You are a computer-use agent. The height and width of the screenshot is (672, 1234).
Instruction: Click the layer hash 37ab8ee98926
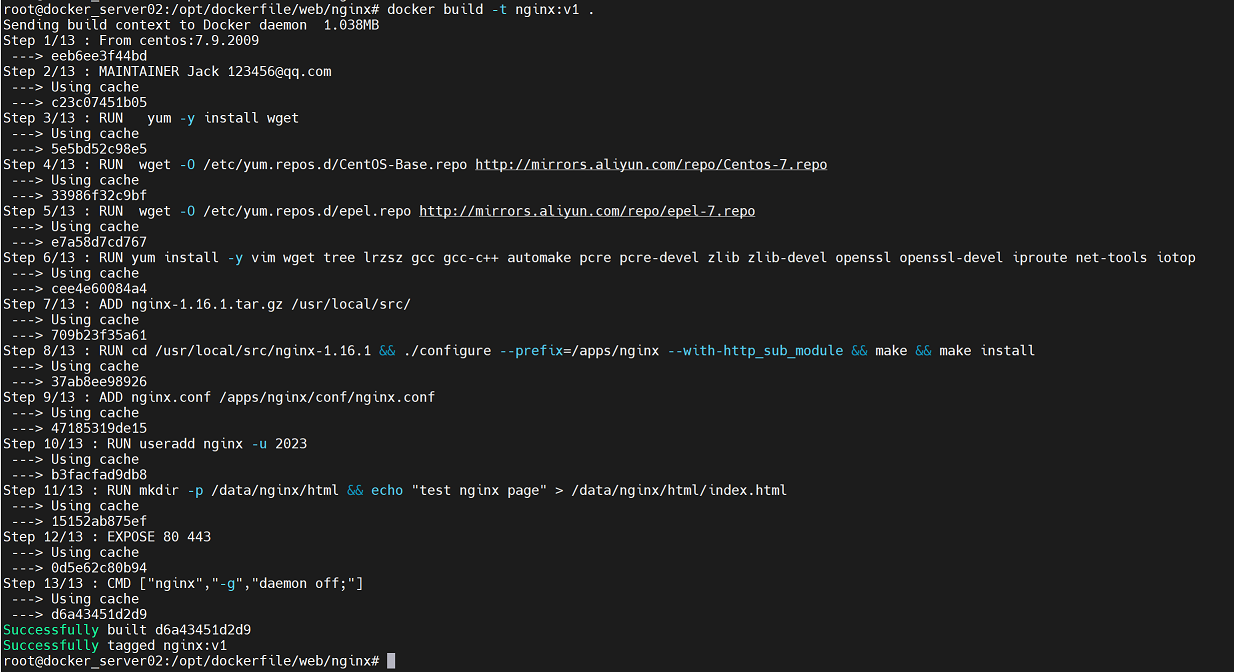click(x=99, y=381)
